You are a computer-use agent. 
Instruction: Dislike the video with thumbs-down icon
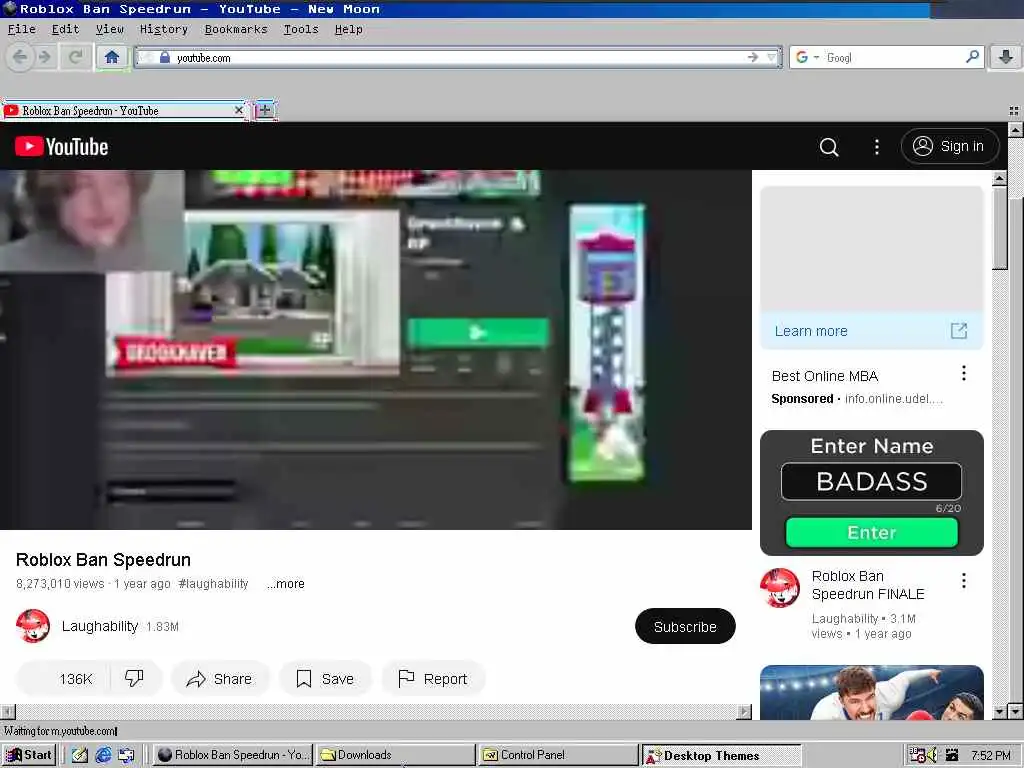(134, 679)
